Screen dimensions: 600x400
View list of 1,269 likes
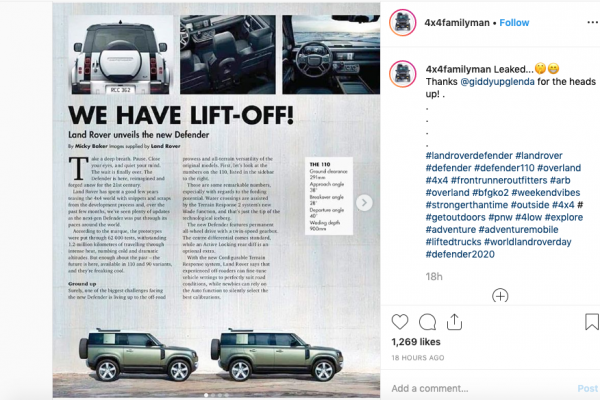(416, 342)
